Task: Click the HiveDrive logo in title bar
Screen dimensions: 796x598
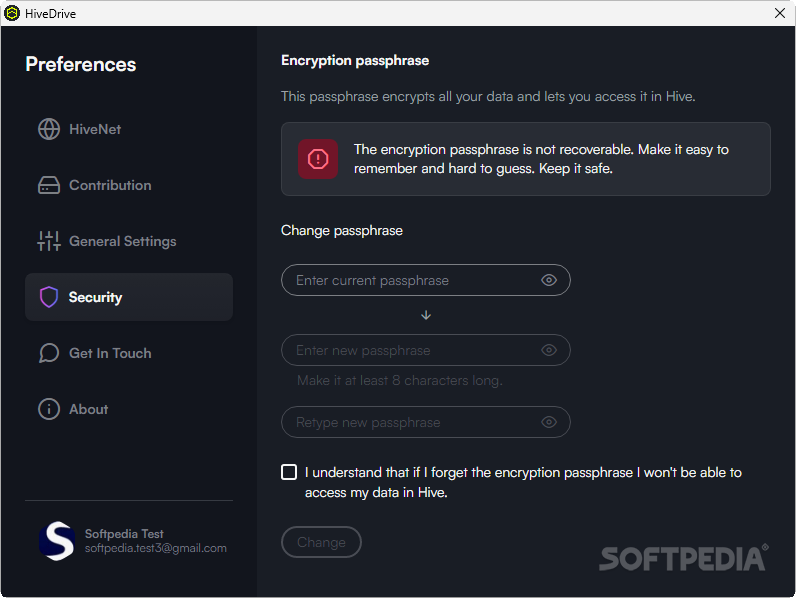Action: pyautogui.click(x=12, y=13)
